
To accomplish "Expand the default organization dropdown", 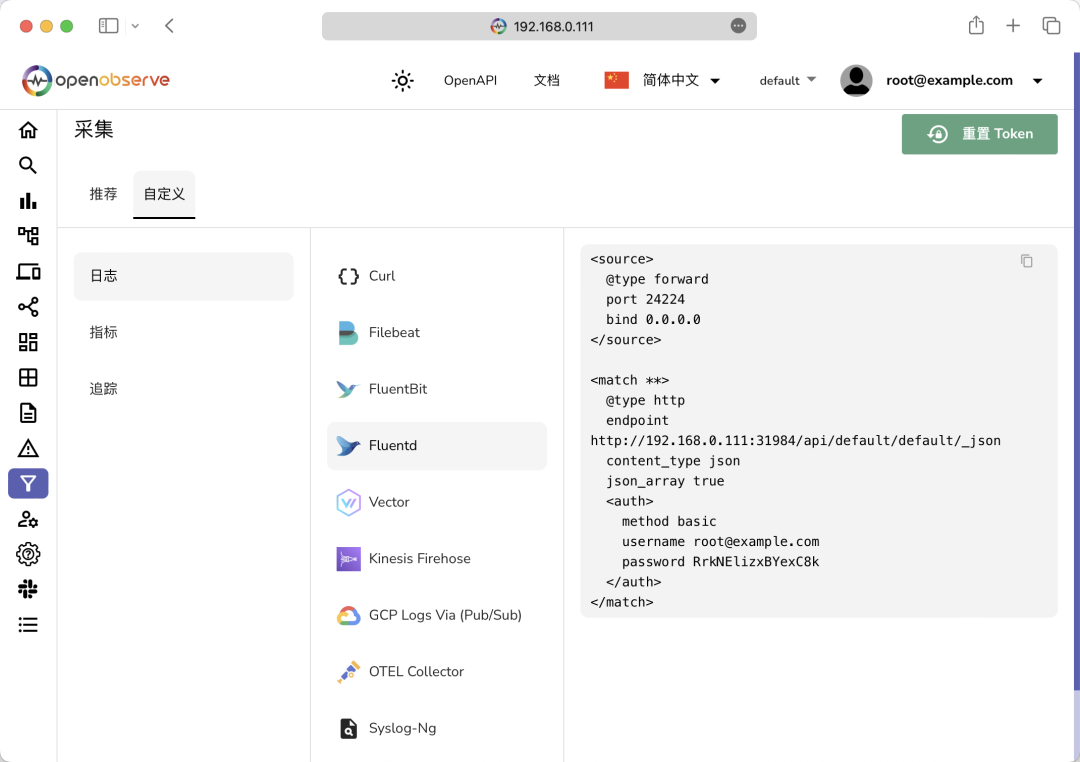I will pos(788,80).
